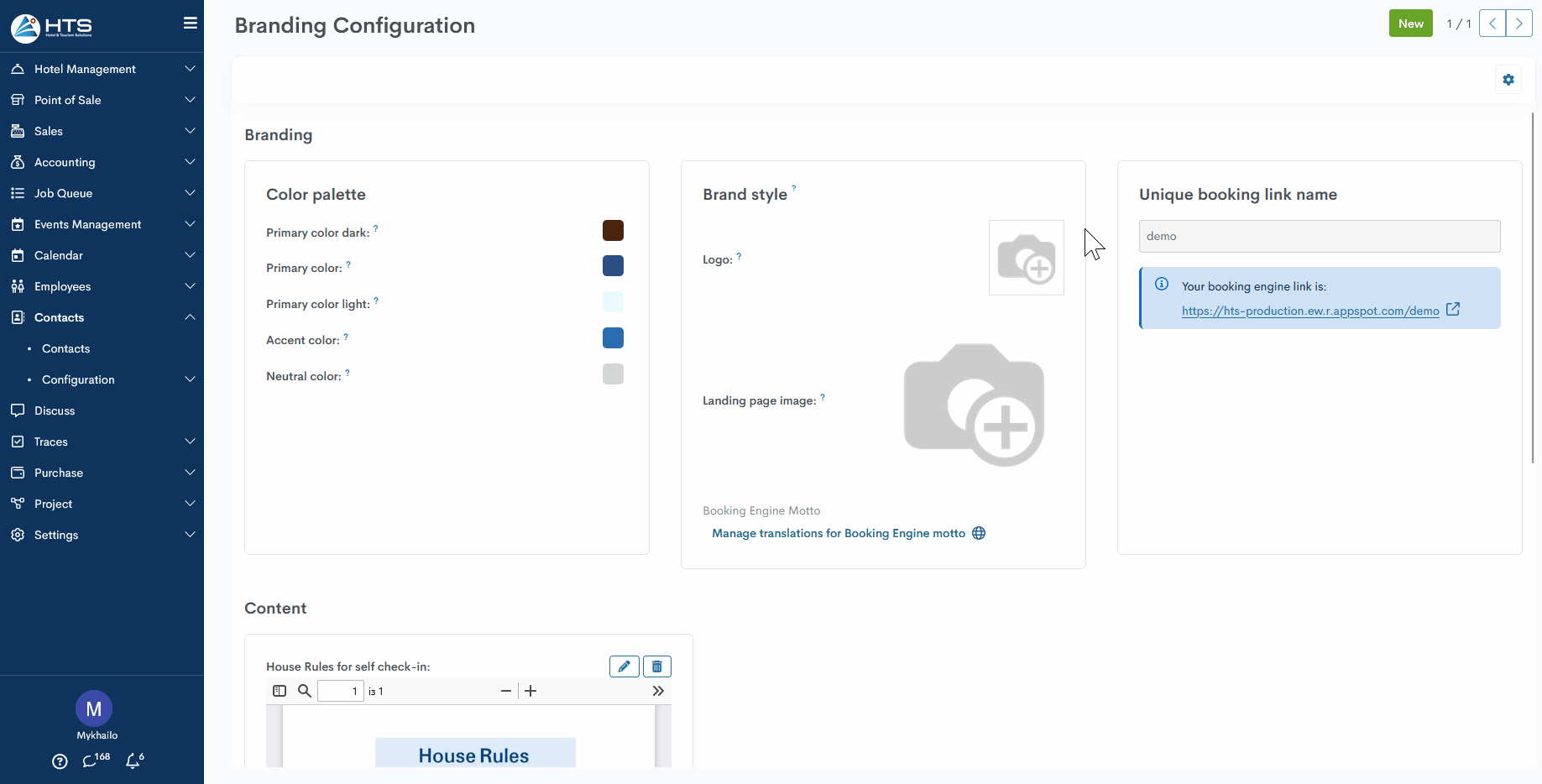The width and height of the screenshot is (1542, 784).
Task: Open the notifications bell icon
Action: tap(133, 761)
